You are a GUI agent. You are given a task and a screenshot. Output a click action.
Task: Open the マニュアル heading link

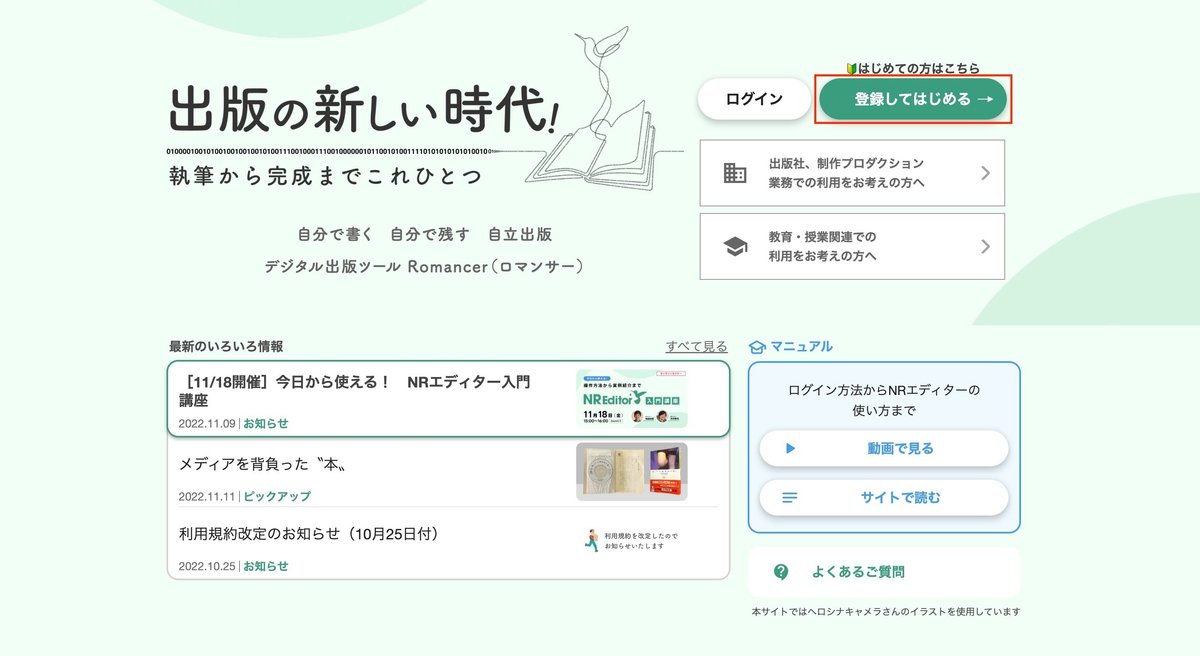[x=801, y=346]
